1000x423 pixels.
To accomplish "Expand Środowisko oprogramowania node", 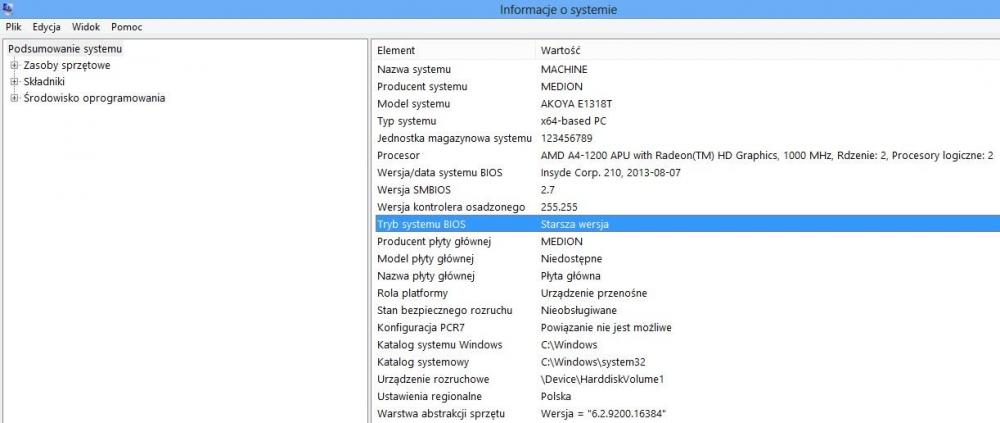I will coord(15,98).
